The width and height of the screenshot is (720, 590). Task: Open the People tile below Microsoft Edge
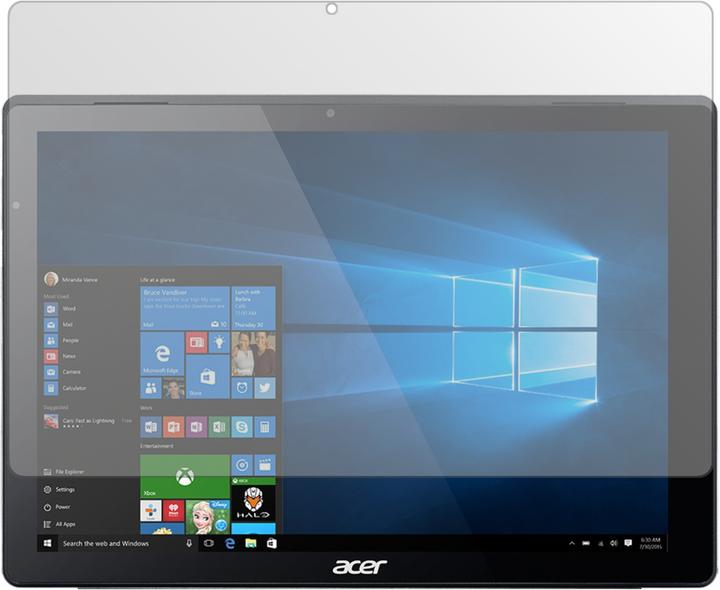(x=151, y=388)
